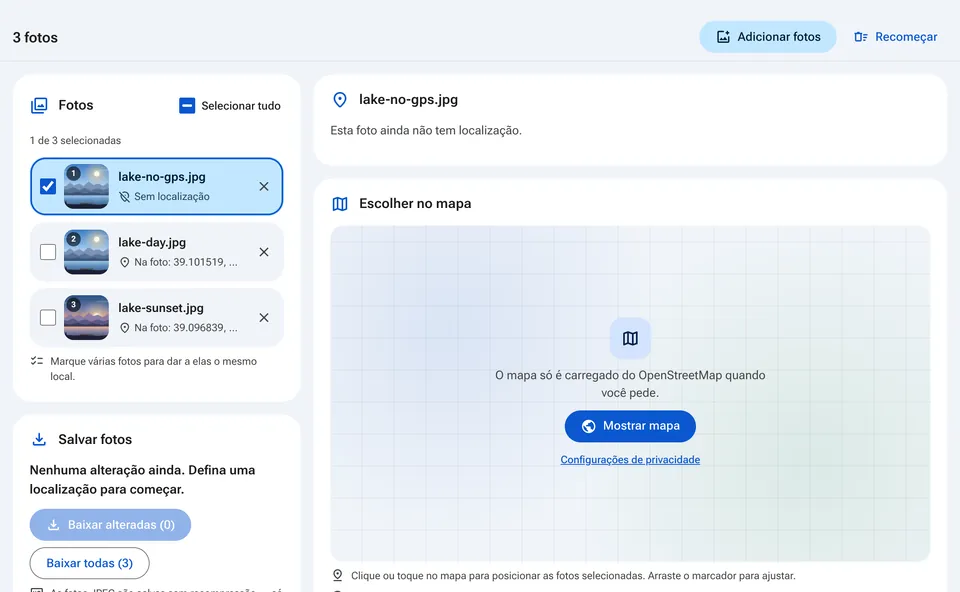
Task: Click the Baixar todas (3) button
Action: 89,563
